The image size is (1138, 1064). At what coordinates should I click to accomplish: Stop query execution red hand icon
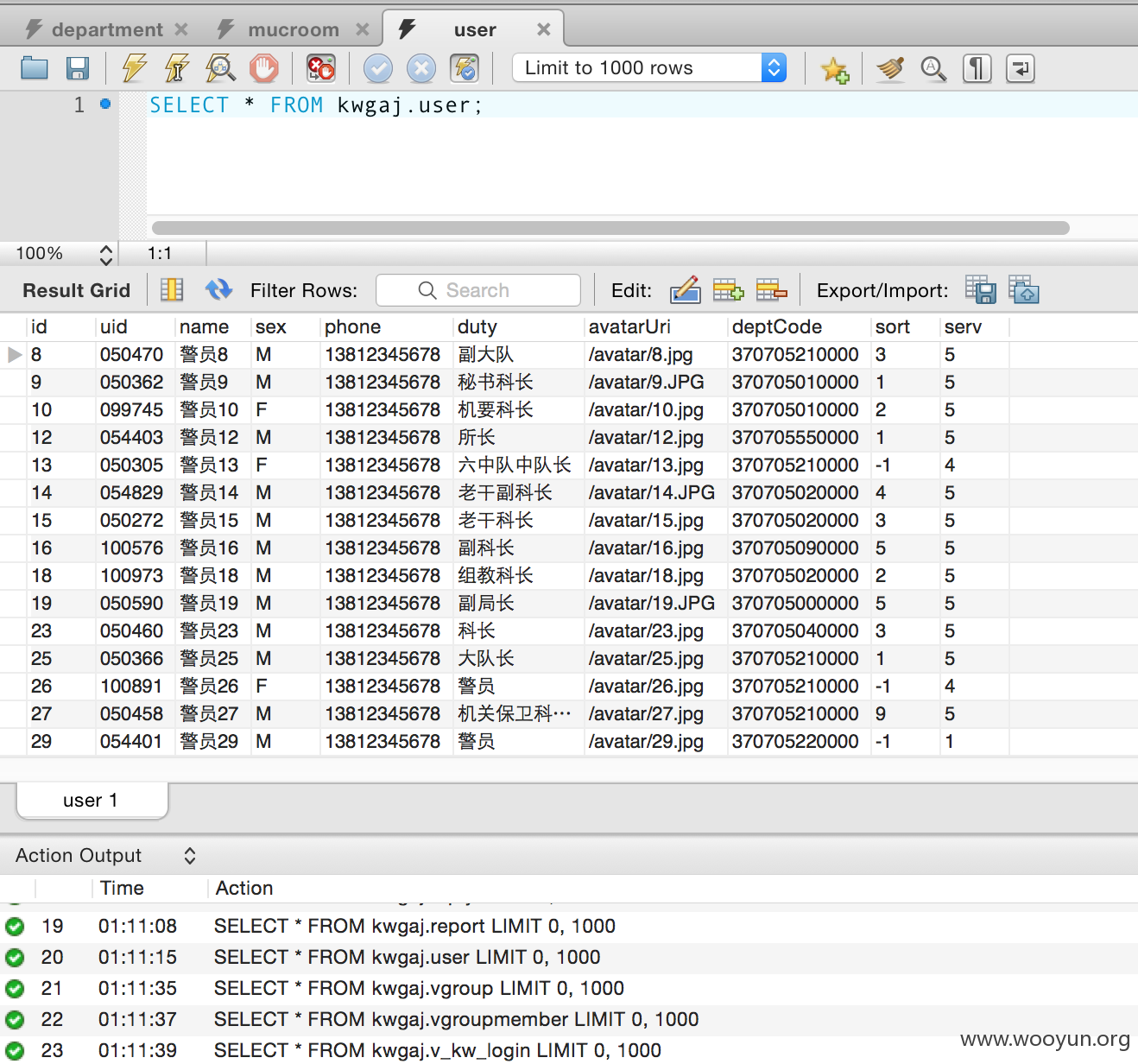pos(264,68)
